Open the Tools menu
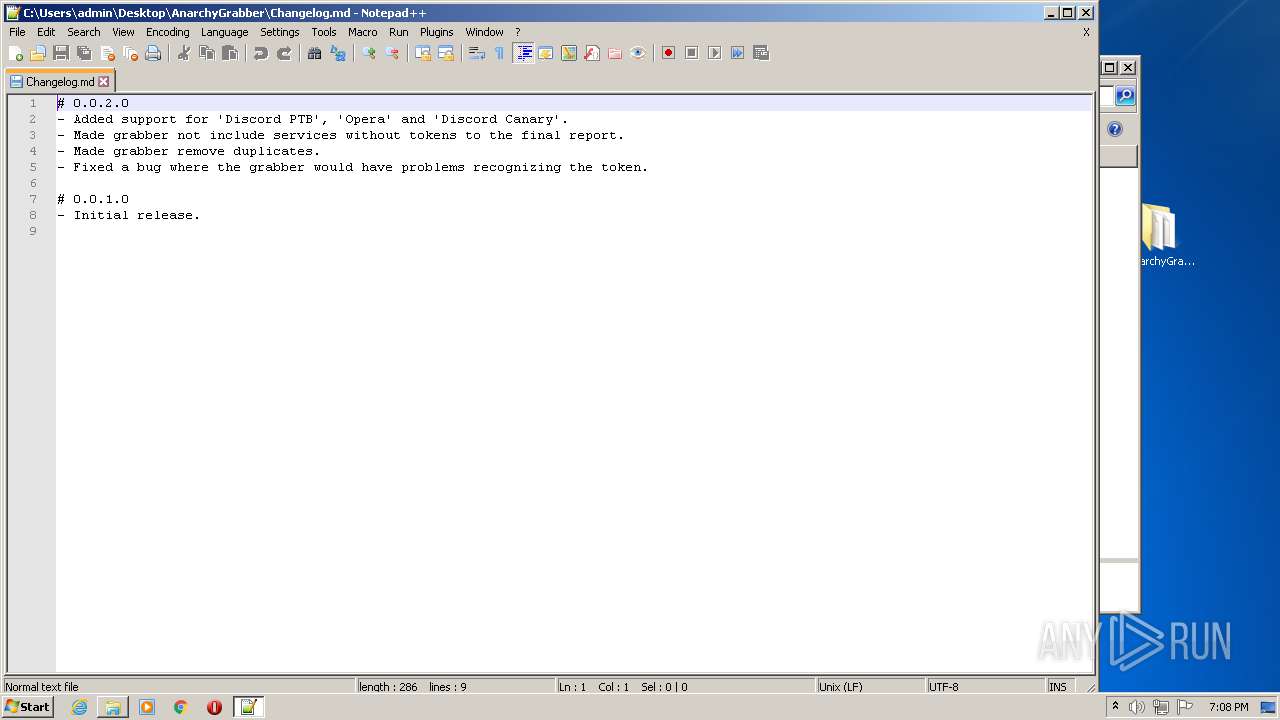This screenshot has height=720, width=1280. click(x=324, y=32)
